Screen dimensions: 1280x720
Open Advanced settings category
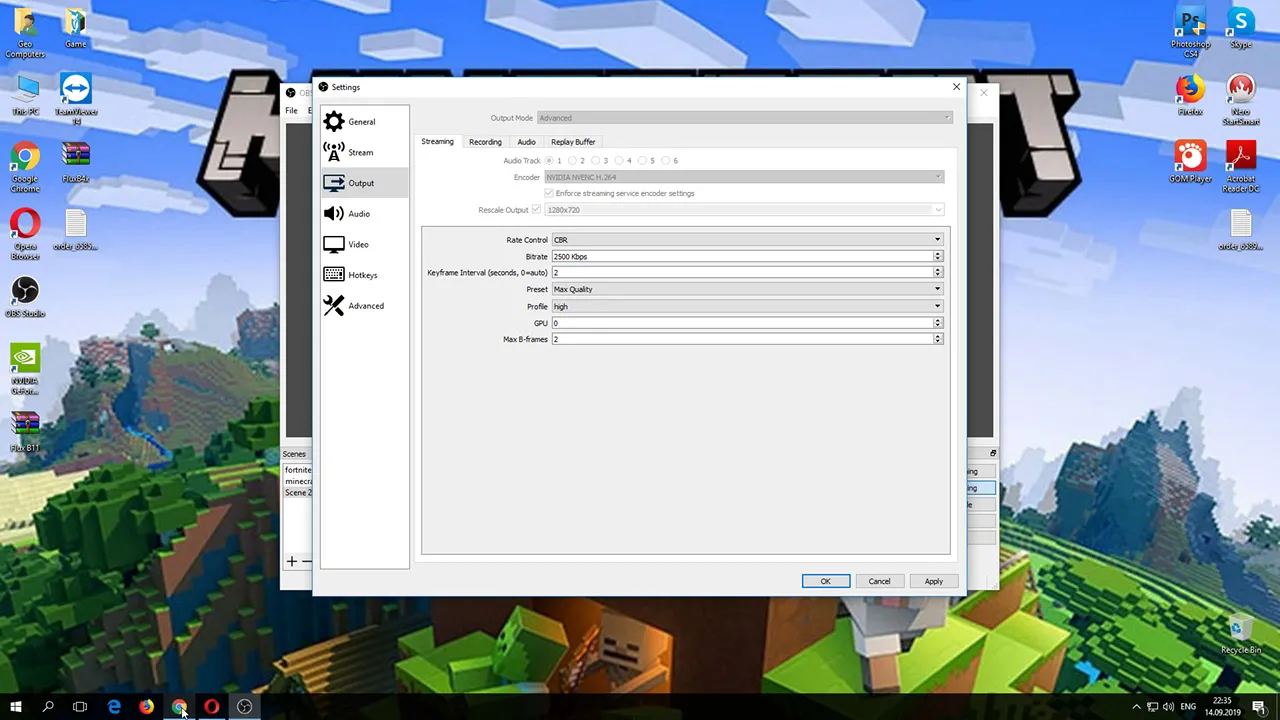[364, 306]
